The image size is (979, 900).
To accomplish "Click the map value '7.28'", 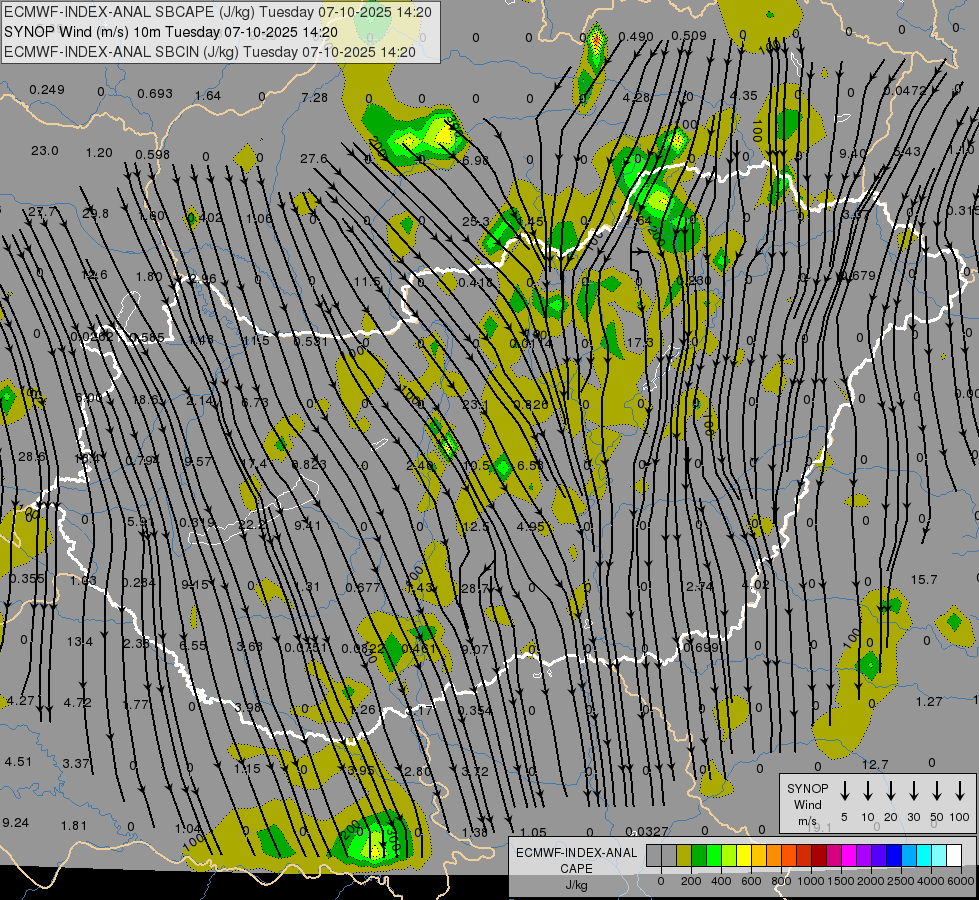I will click(x=314, y=97).
